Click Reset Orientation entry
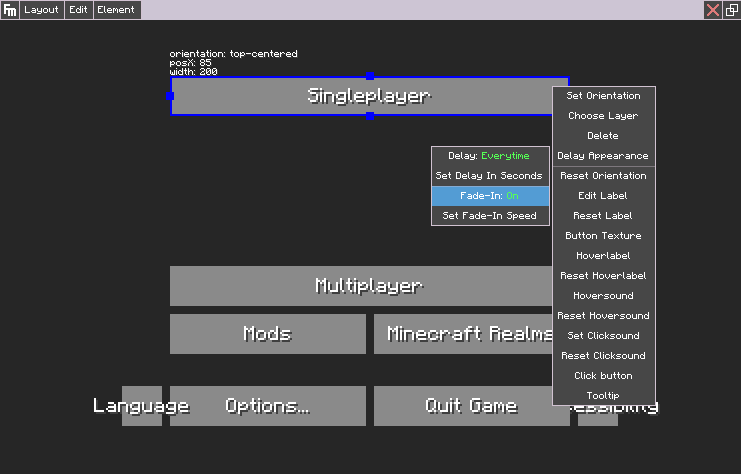 point(603,176)
